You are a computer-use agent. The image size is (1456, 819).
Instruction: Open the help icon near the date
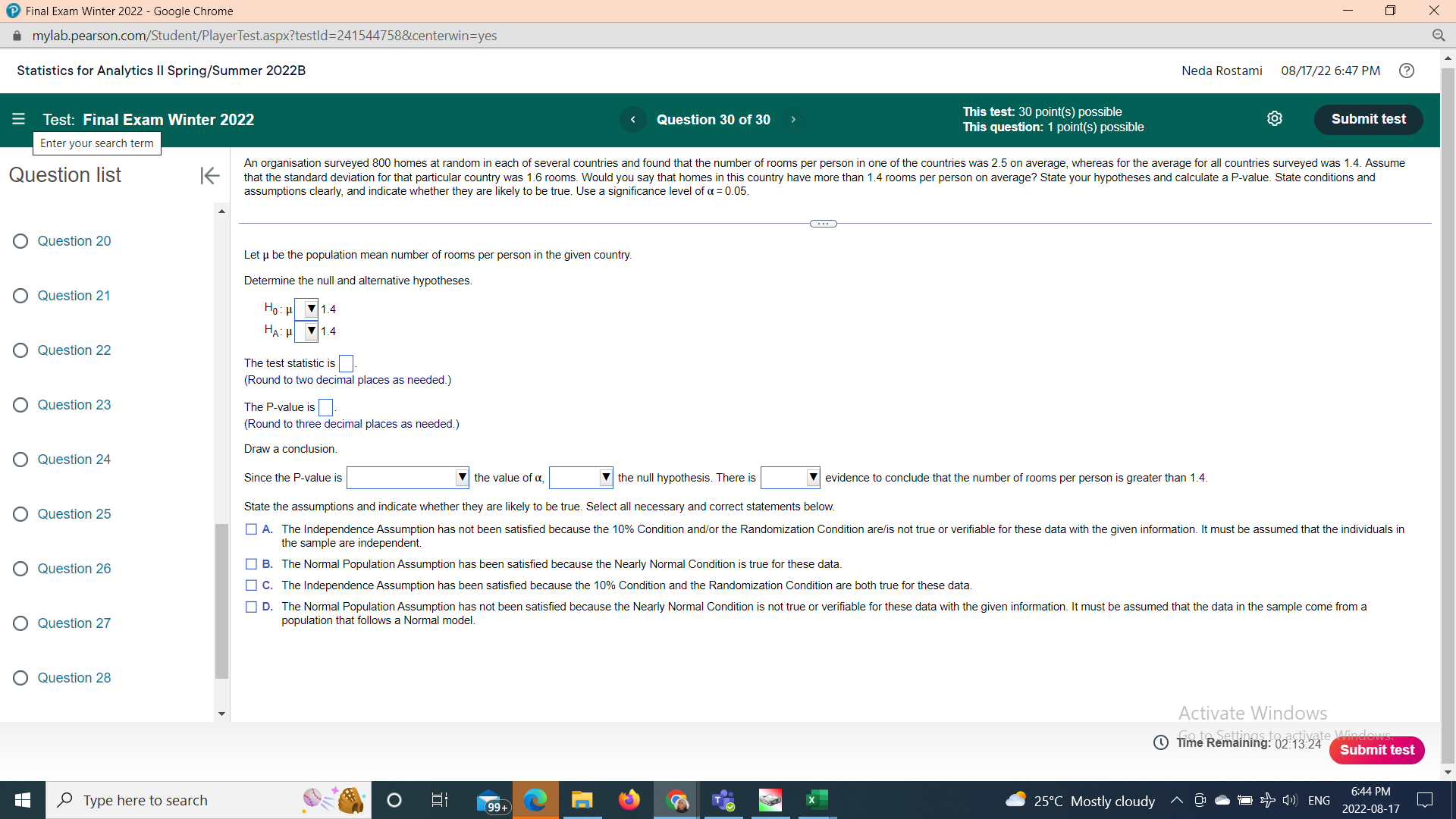coord(1407,71)
